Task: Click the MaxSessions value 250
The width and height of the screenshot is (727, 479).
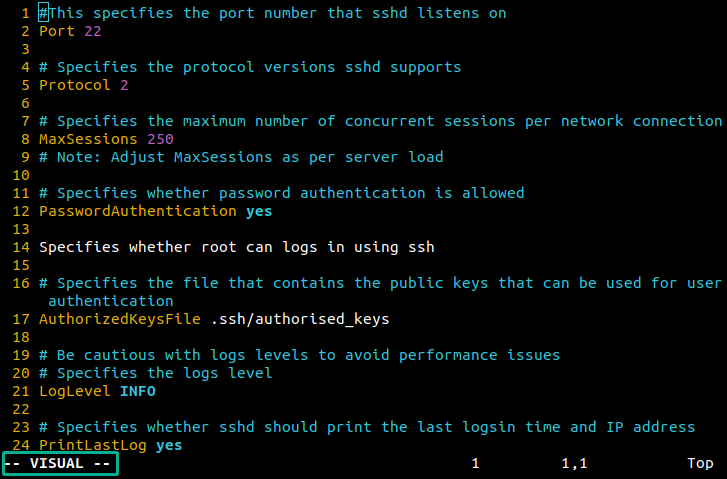Action: click(x=160, y=139)
